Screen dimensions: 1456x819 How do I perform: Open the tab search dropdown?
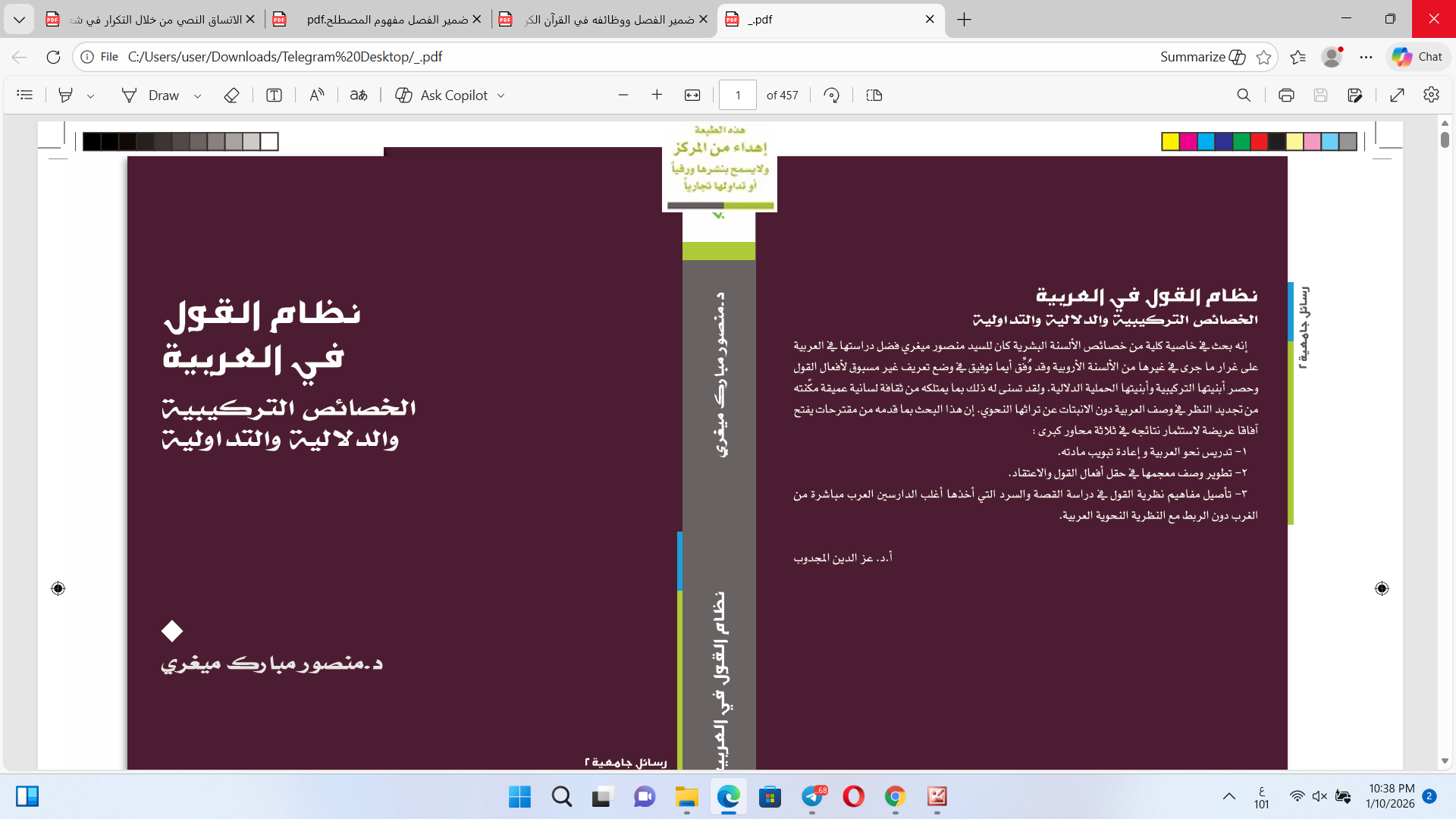click(x=19, y=20)
